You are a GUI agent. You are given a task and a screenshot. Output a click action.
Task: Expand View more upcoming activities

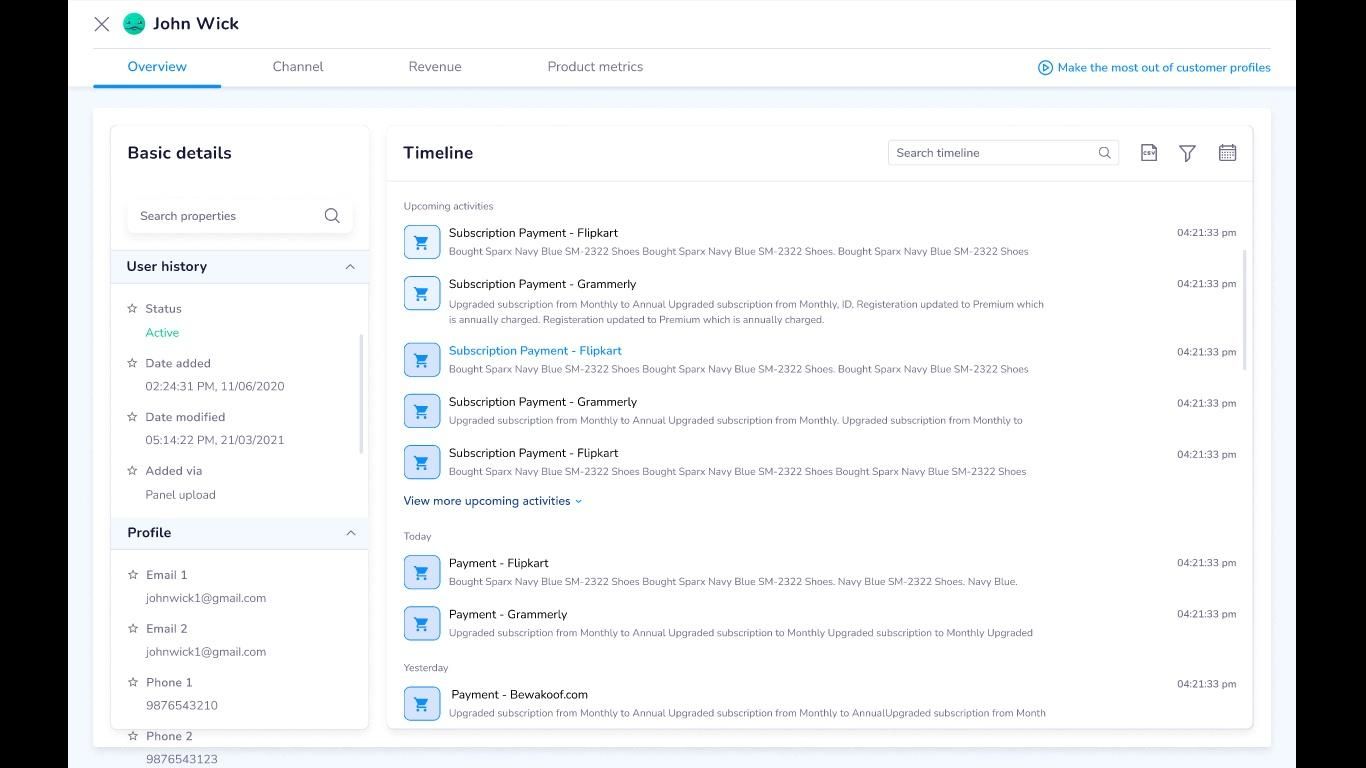click(x=492, y=501)
